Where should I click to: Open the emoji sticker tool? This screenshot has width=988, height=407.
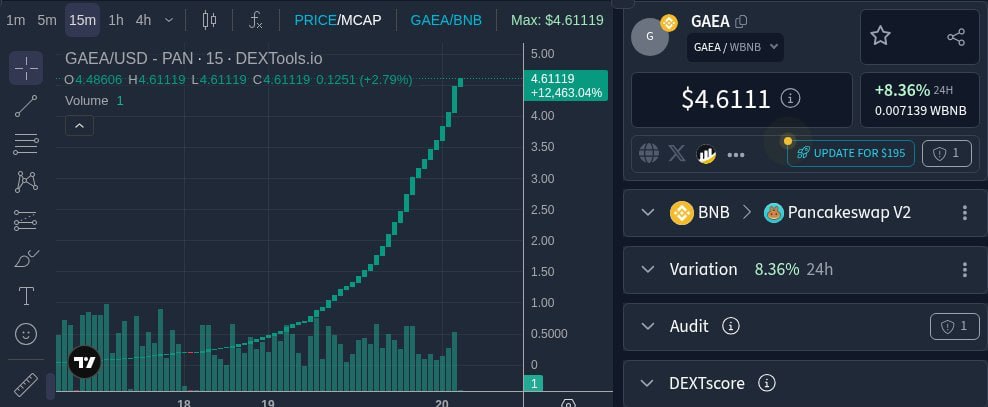[26, 334]
